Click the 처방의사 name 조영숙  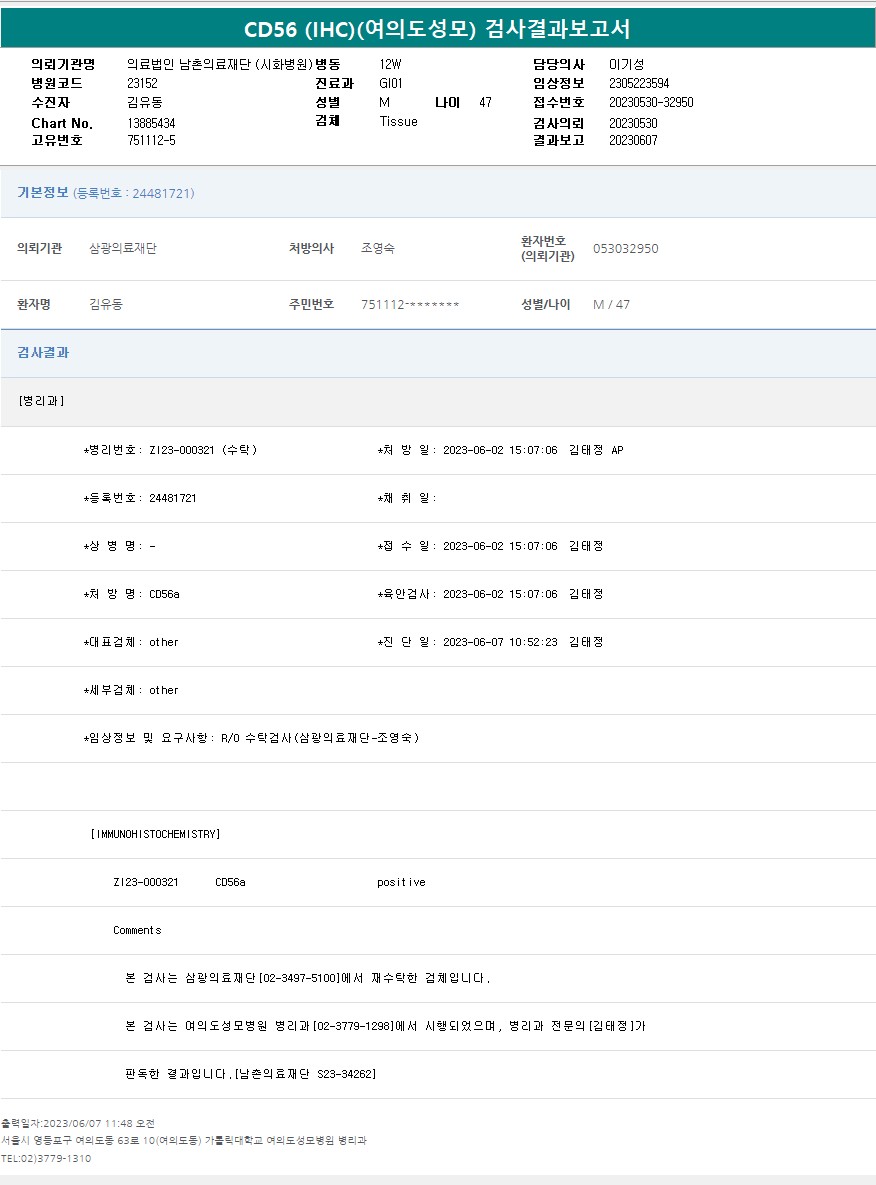377,248
